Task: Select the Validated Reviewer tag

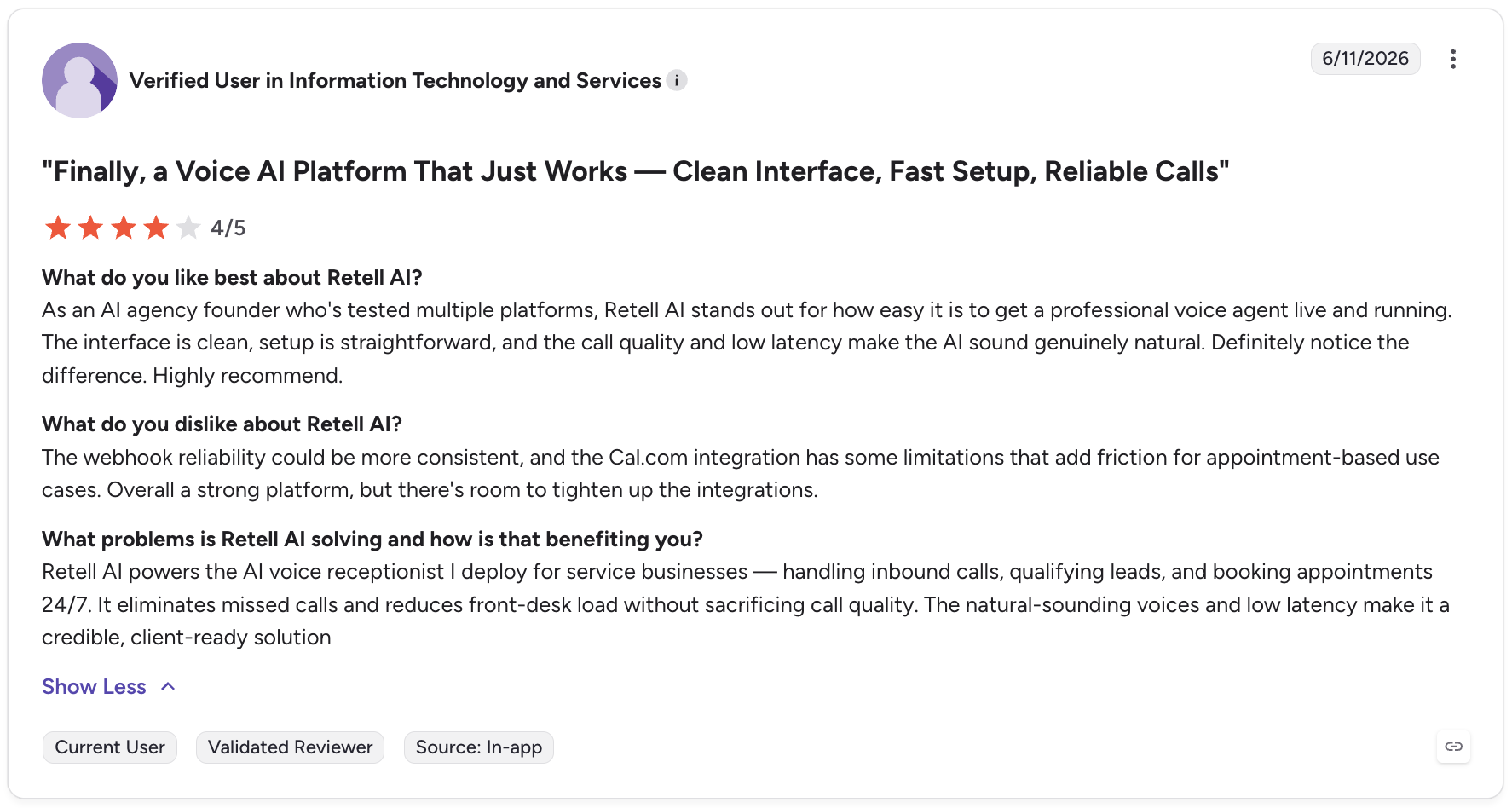Action: click(290, 747)
